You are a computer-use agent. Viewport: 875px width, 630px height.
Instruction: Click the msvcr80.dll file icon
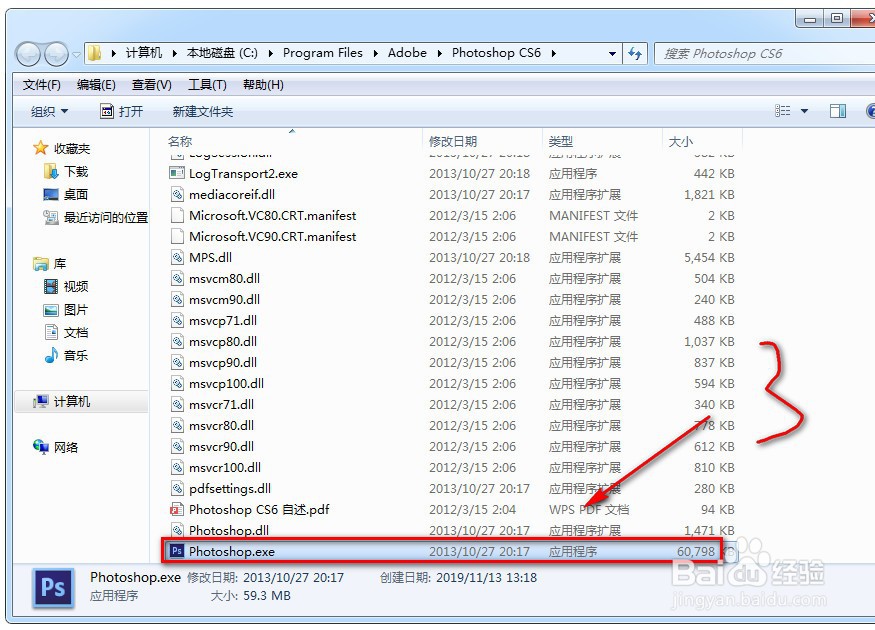tap(177, 426)
